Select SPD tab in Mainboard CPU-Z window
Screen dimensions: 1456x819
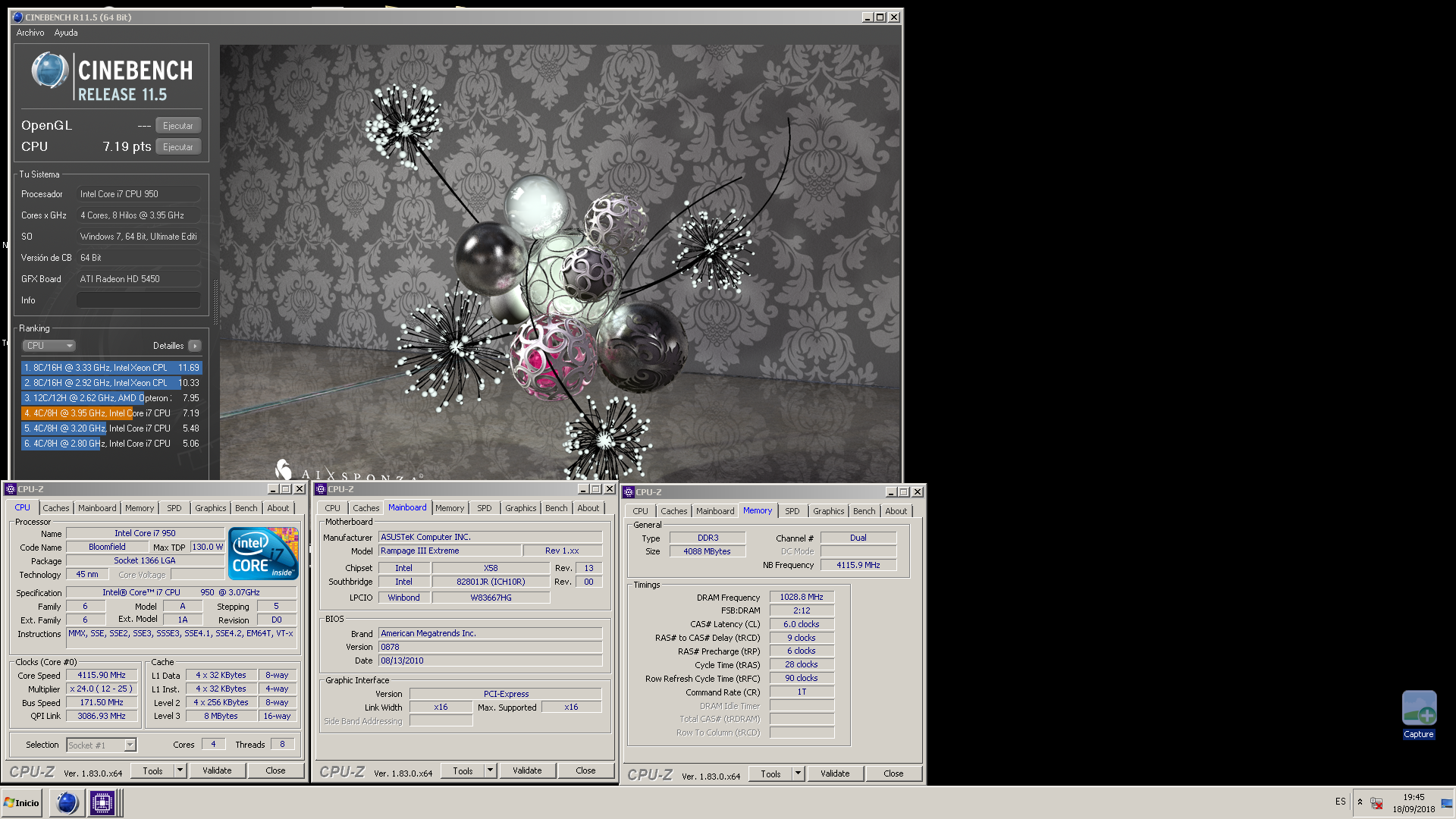[x=484, y=508]
